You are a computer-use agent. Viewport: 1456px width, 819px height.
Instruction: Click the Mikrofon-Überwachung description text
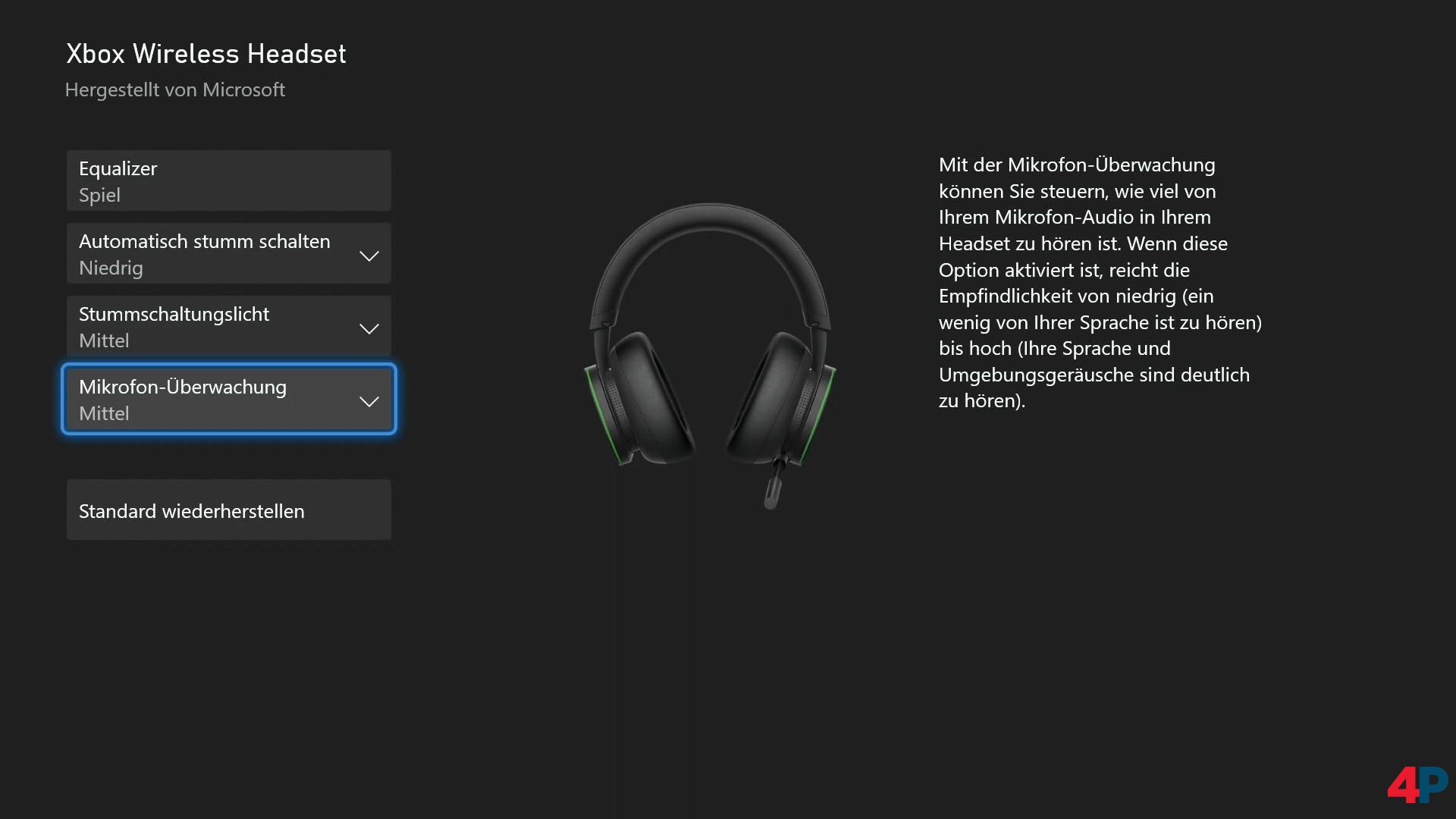pyautogui.click(x=1100, y=282)
